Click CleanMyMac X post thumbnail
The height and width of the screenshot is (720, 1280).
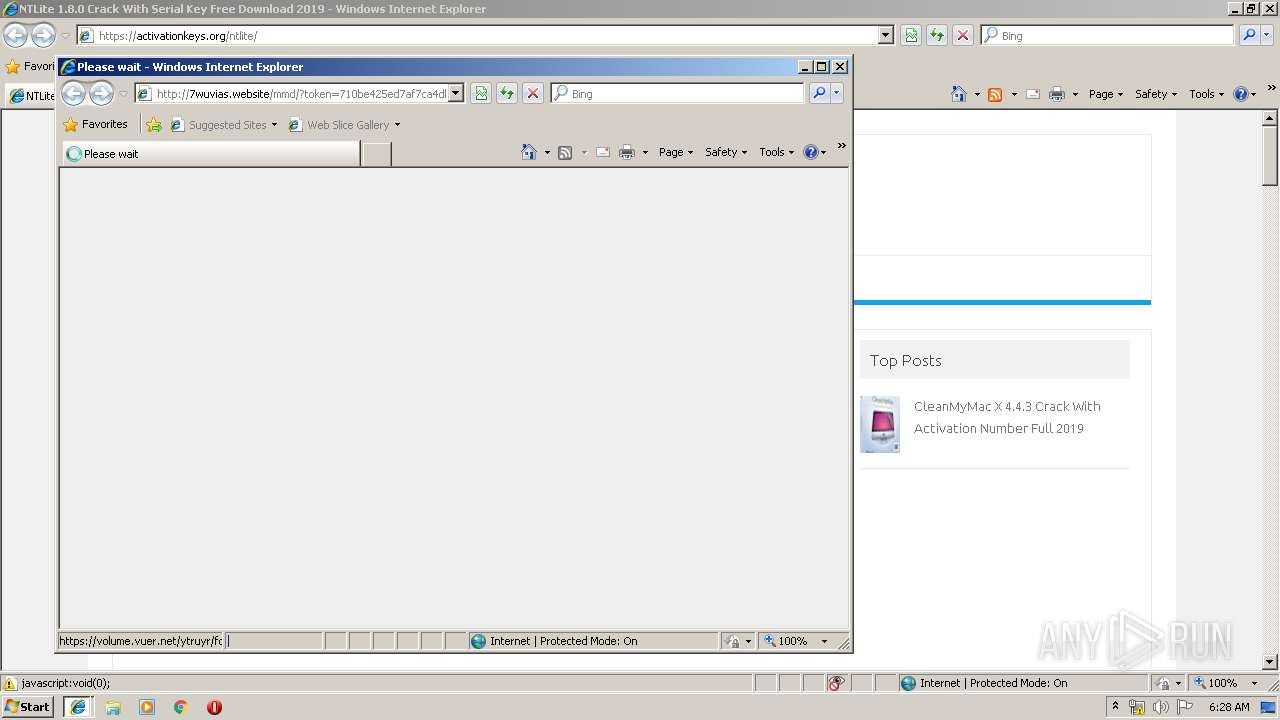(880, 424)
